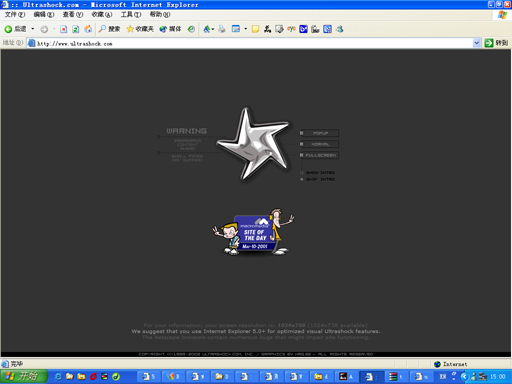Launch the site in POPUP mode
This screenshot has width=512, height=384.
[319, 133]
